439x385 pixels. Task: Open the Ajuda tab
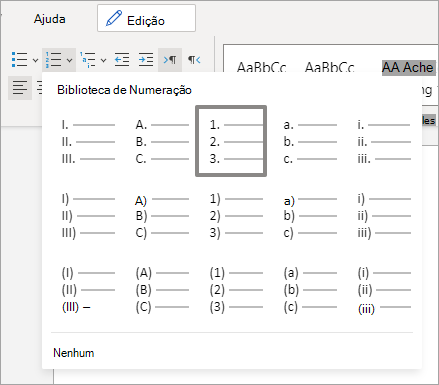click(49, 19)
